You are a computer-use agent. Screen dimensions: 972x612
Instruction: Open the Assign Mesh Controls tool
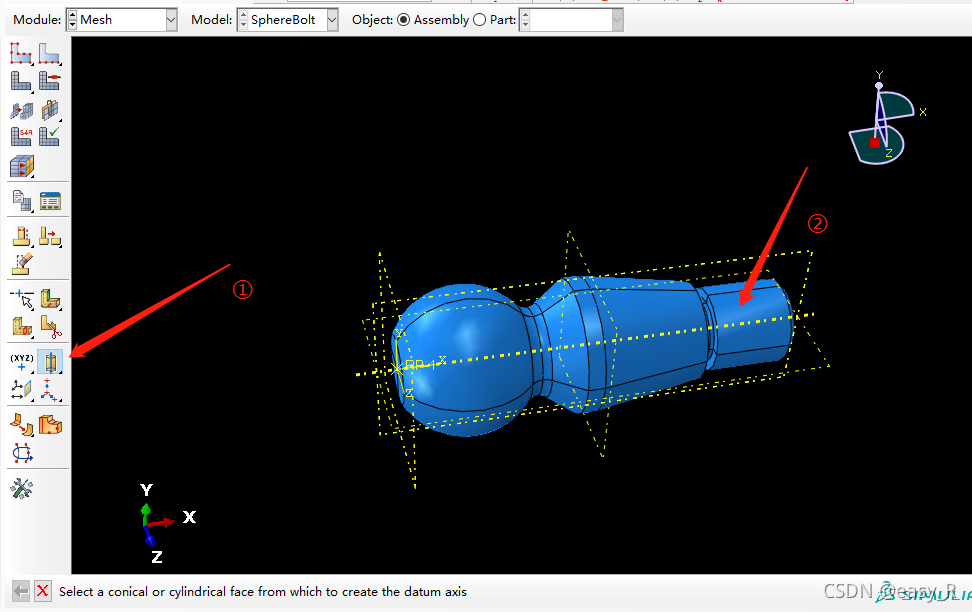click(x=21, y=110)
